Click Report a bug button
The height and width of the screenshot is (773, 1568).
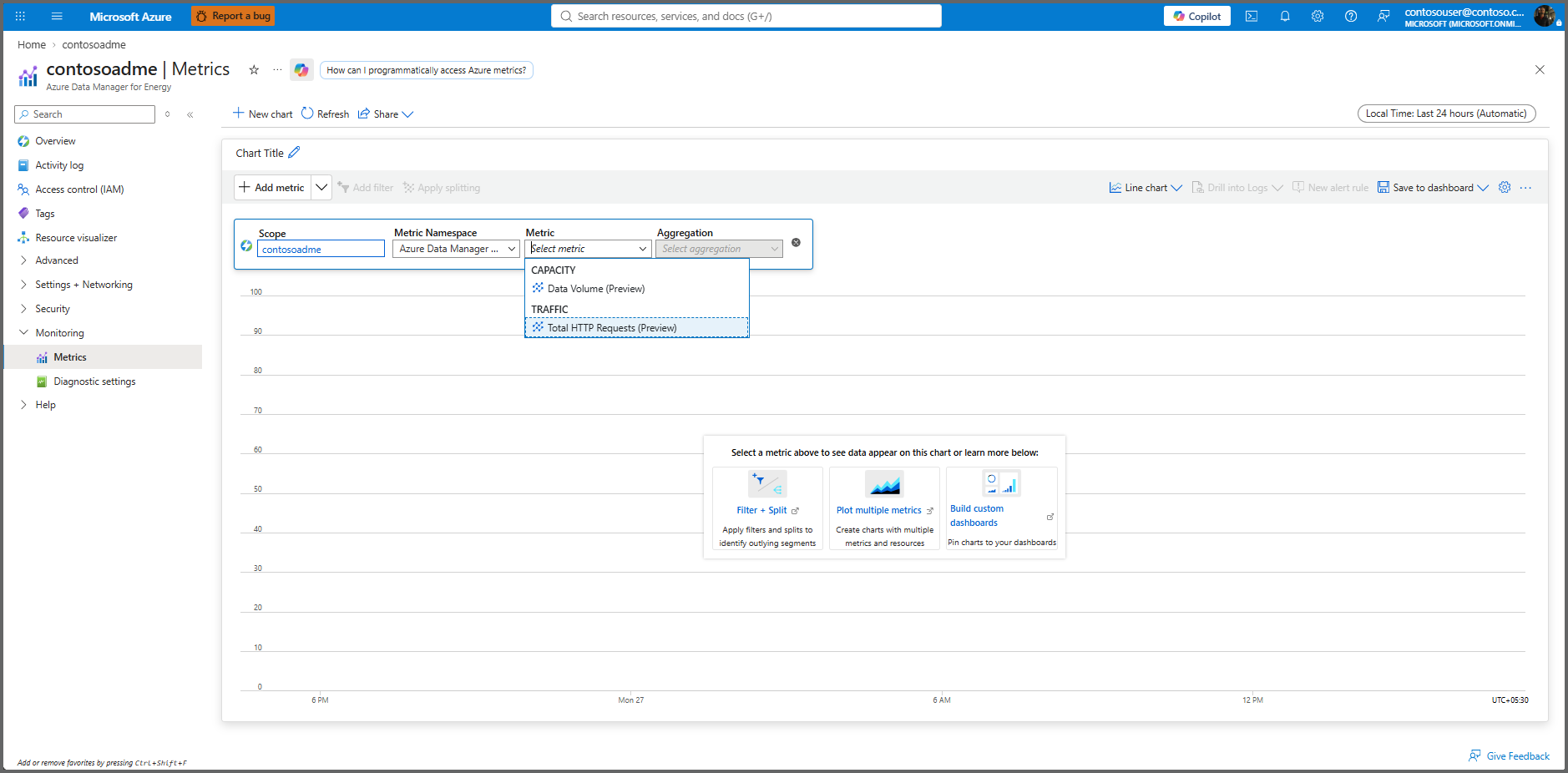click(x=233, y=16)
